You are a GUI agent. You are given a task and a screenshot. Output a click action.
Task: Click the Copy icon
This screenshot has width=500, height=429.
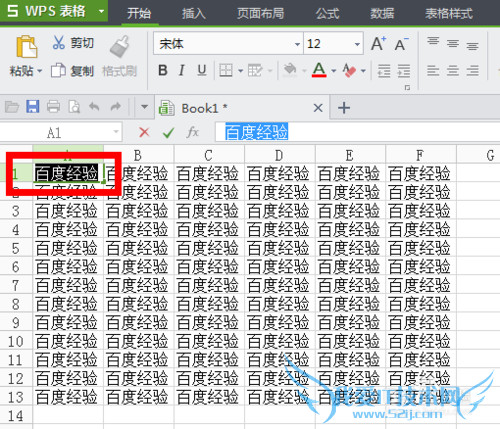[58, 70]
